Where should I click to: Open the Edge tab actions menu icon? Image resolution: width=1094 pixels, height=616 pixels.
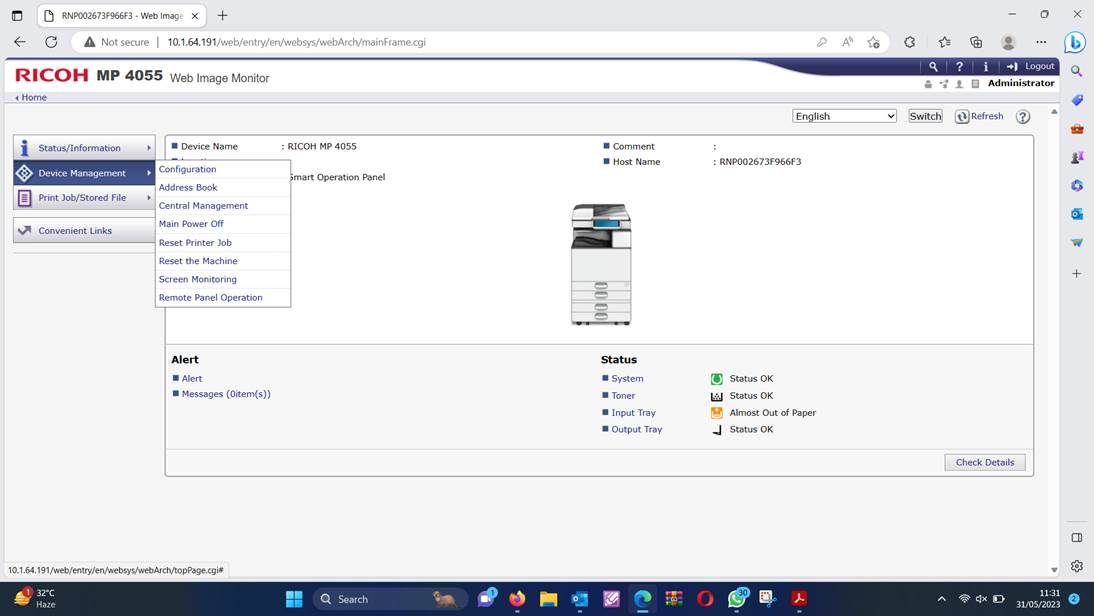pos(17,15)
